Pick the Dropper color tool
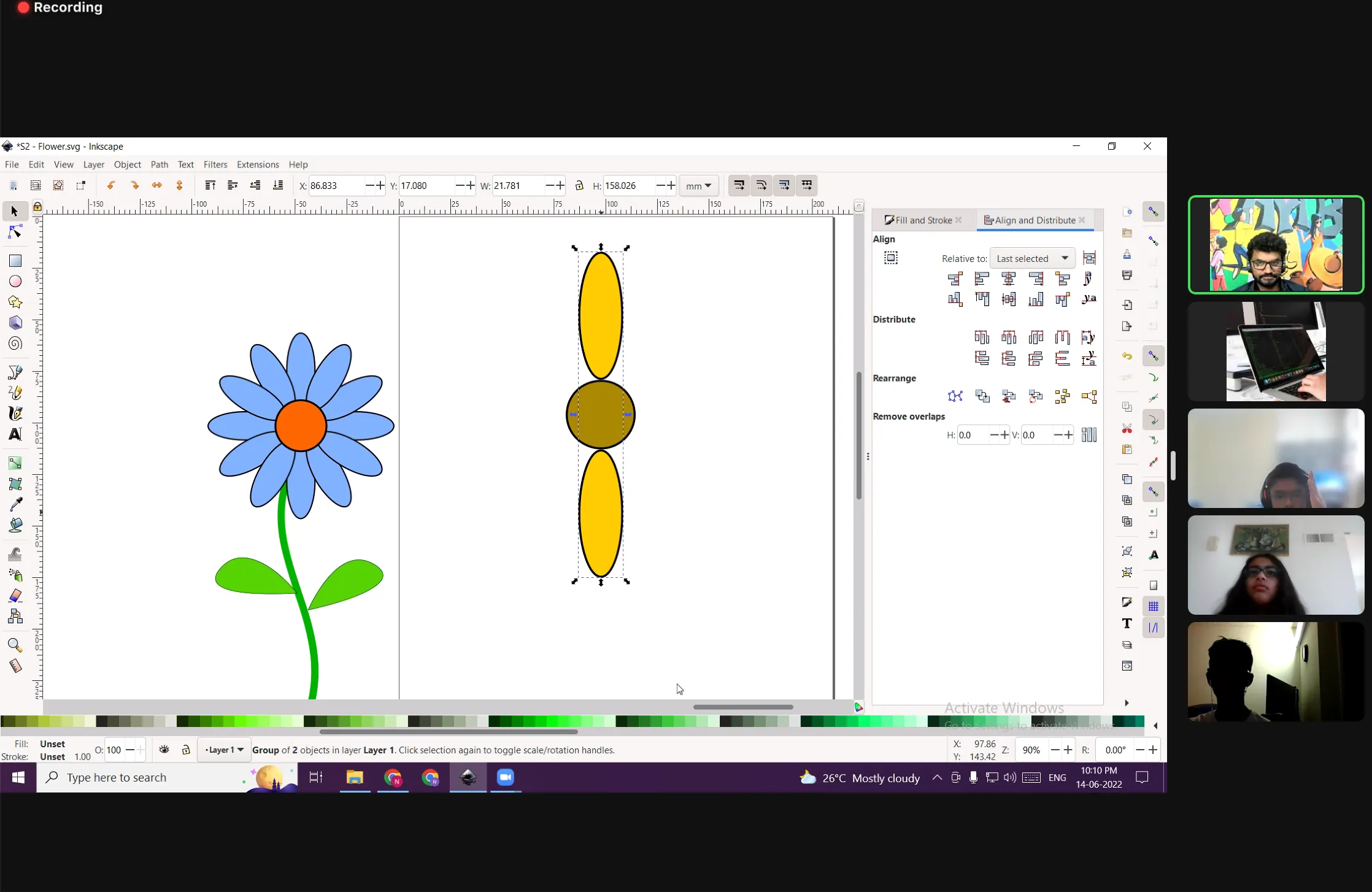Screen dimensions: 1372x892 (15, 504)
